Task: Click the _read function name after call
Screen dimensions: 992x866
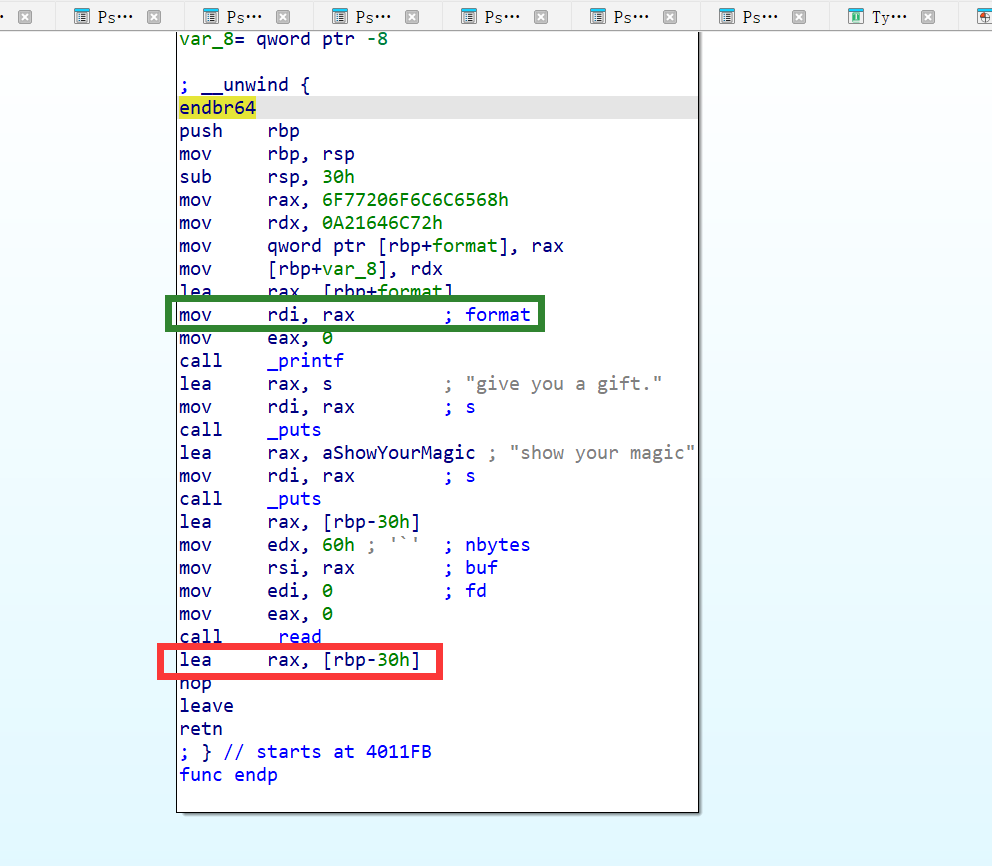Action: (x=299, y=637)
